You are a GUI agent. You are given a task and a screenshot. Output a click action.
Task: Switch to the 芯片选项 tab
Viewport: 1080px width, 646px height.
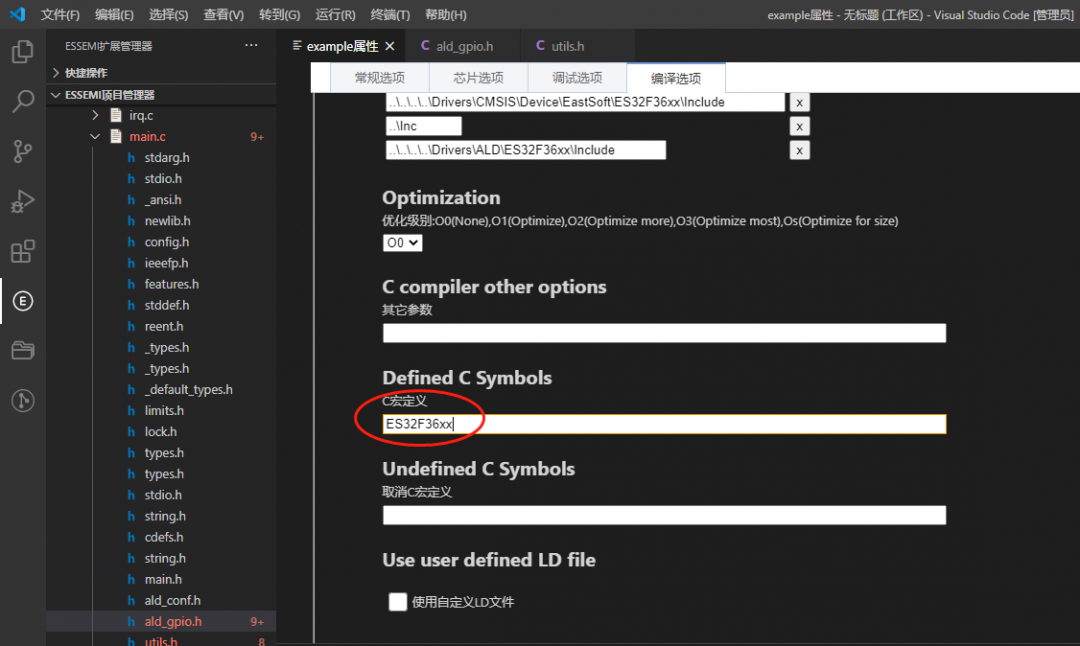(x=478, y=78)
